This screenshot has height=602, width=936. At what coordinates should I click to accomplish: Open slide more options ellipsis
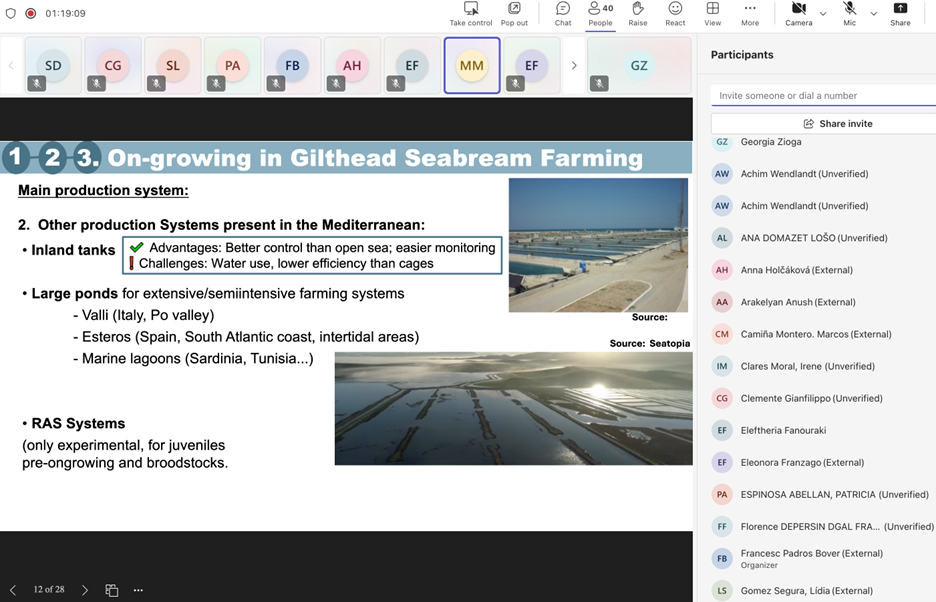click(x=138, y=590)
